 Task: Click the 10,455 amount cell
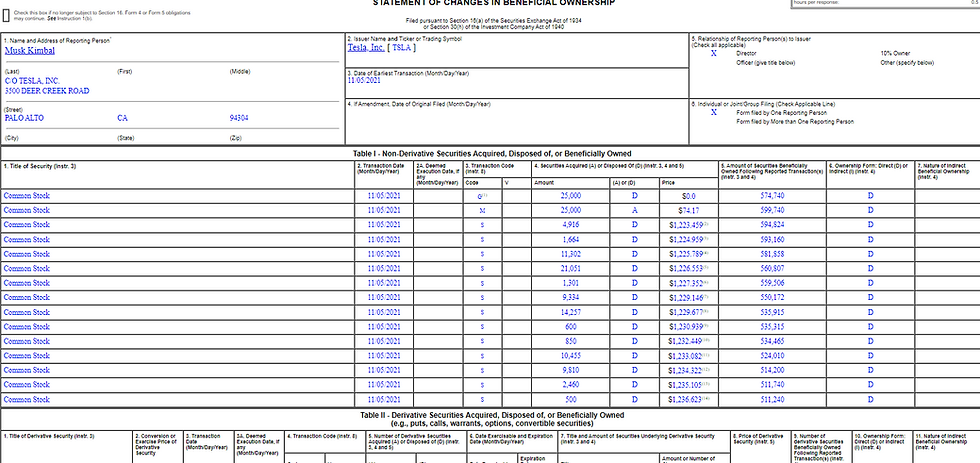pos(571,356)
